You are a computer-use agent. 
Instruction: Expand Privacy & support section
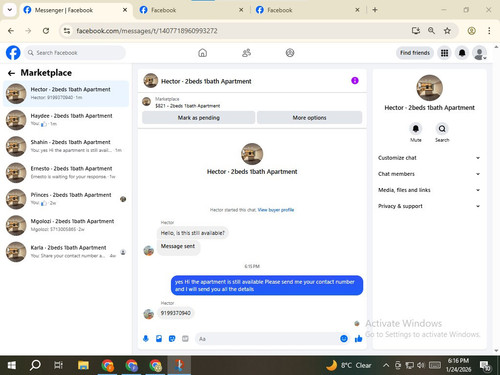(x=429, y=206)
